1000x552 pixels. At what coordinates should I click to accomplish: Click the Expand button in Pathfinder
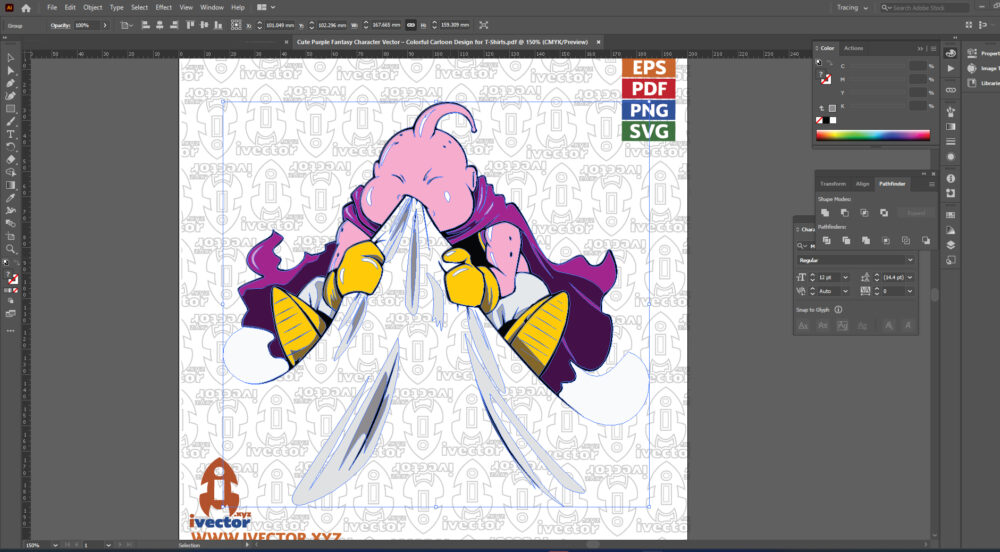click(916, 213)
